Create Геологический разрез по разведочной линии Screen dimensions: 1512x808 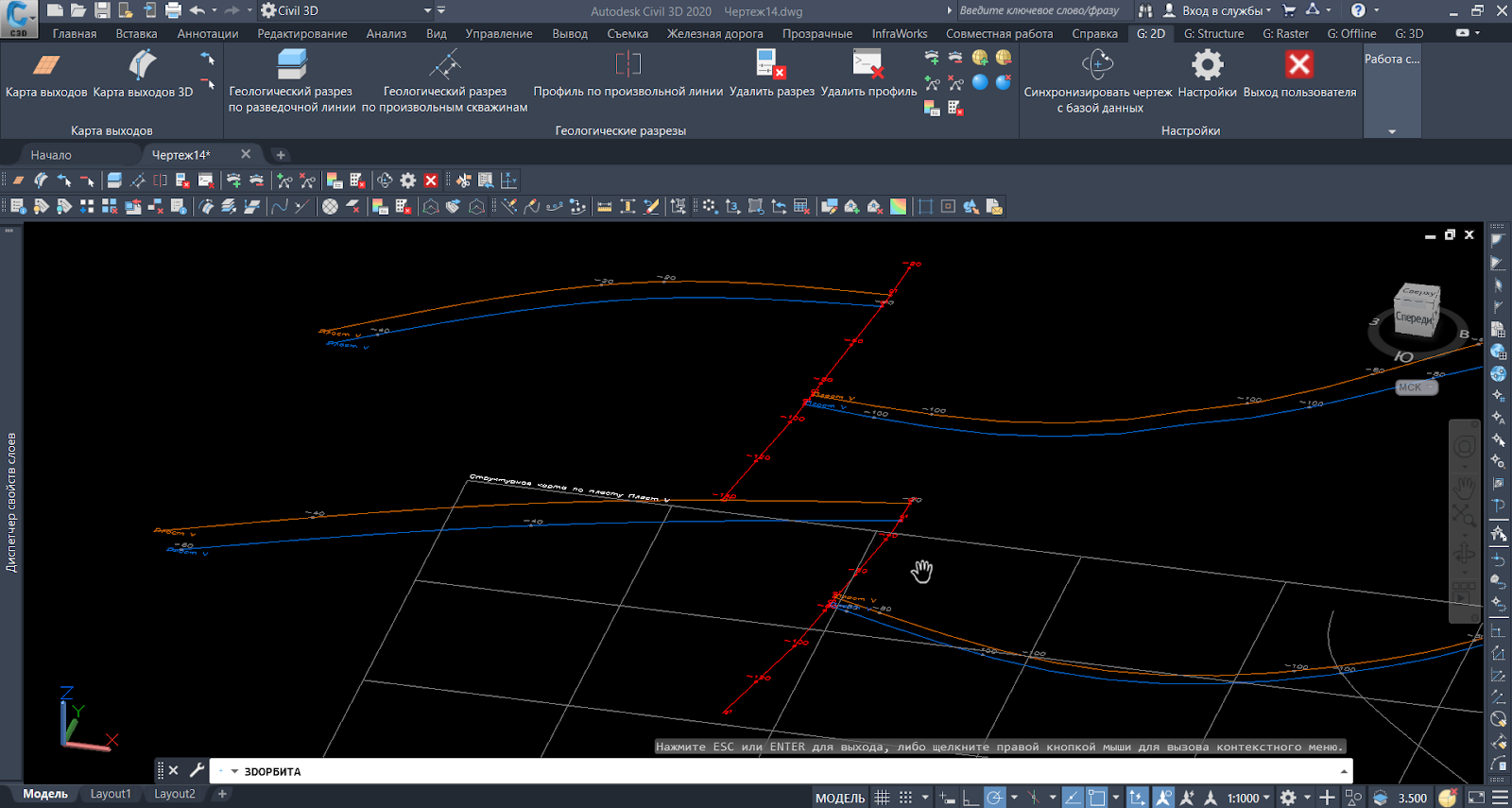[292, 80]
